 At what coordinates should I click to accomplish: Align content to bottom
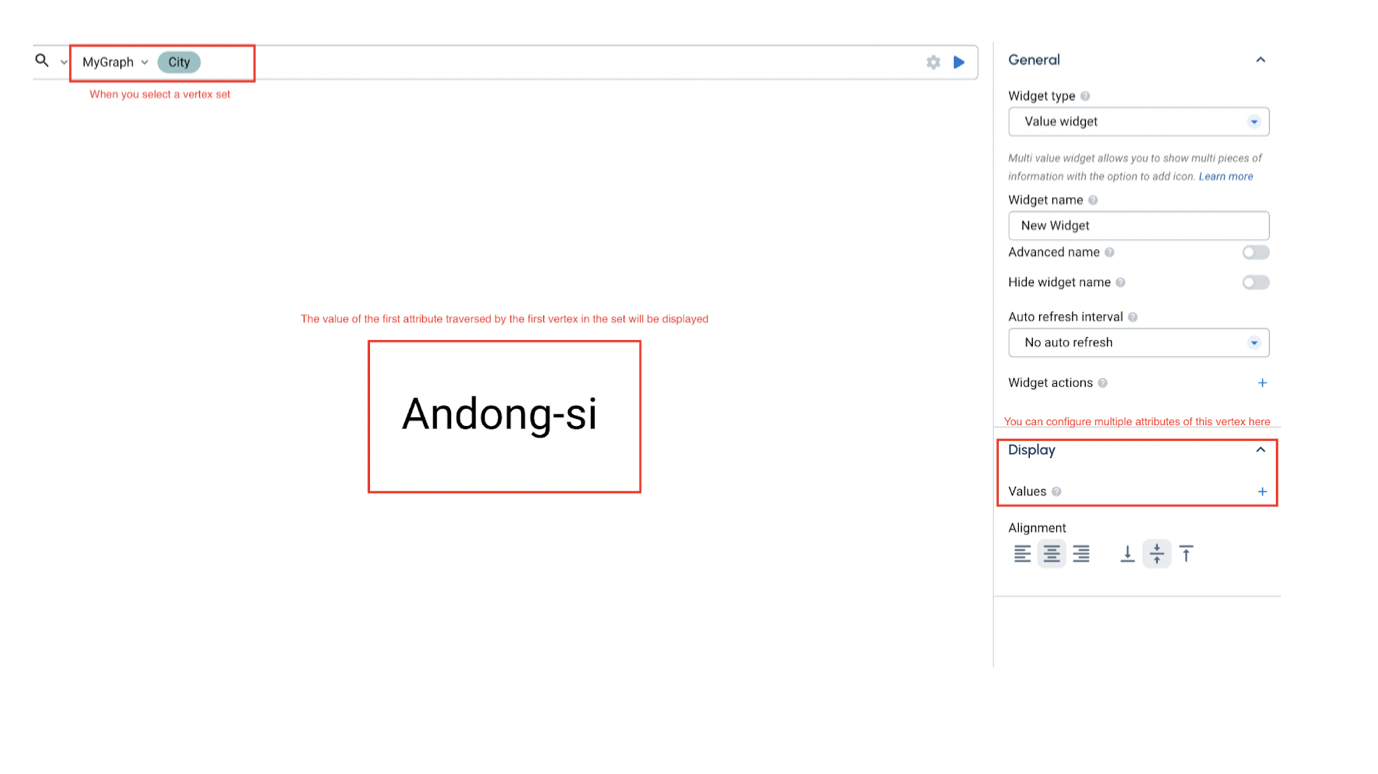pyautogui.click(x=1127, y=554)
